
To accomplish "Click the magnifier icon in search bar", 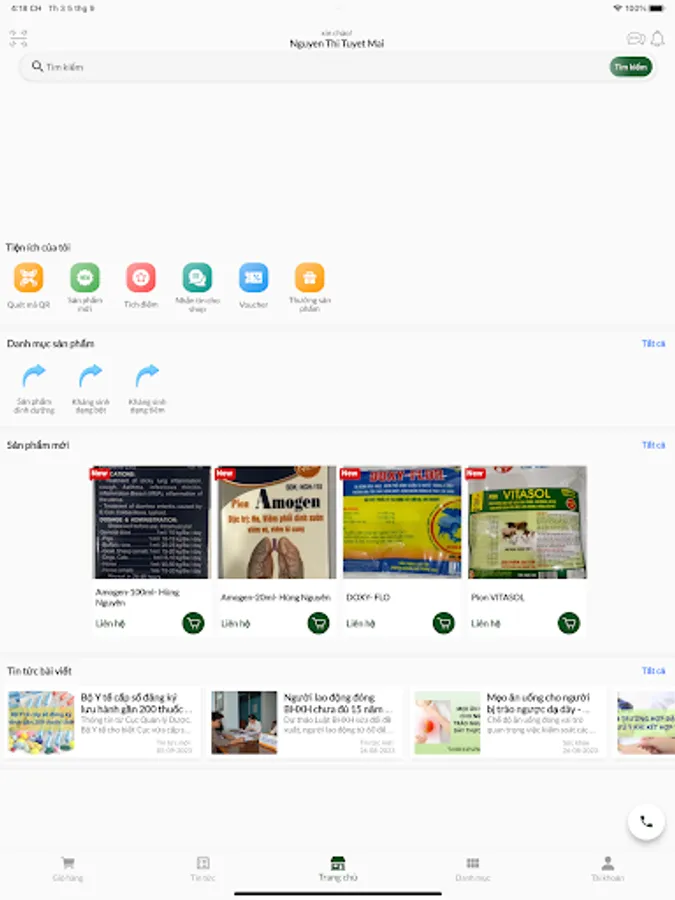I will [x=37, y=66].
